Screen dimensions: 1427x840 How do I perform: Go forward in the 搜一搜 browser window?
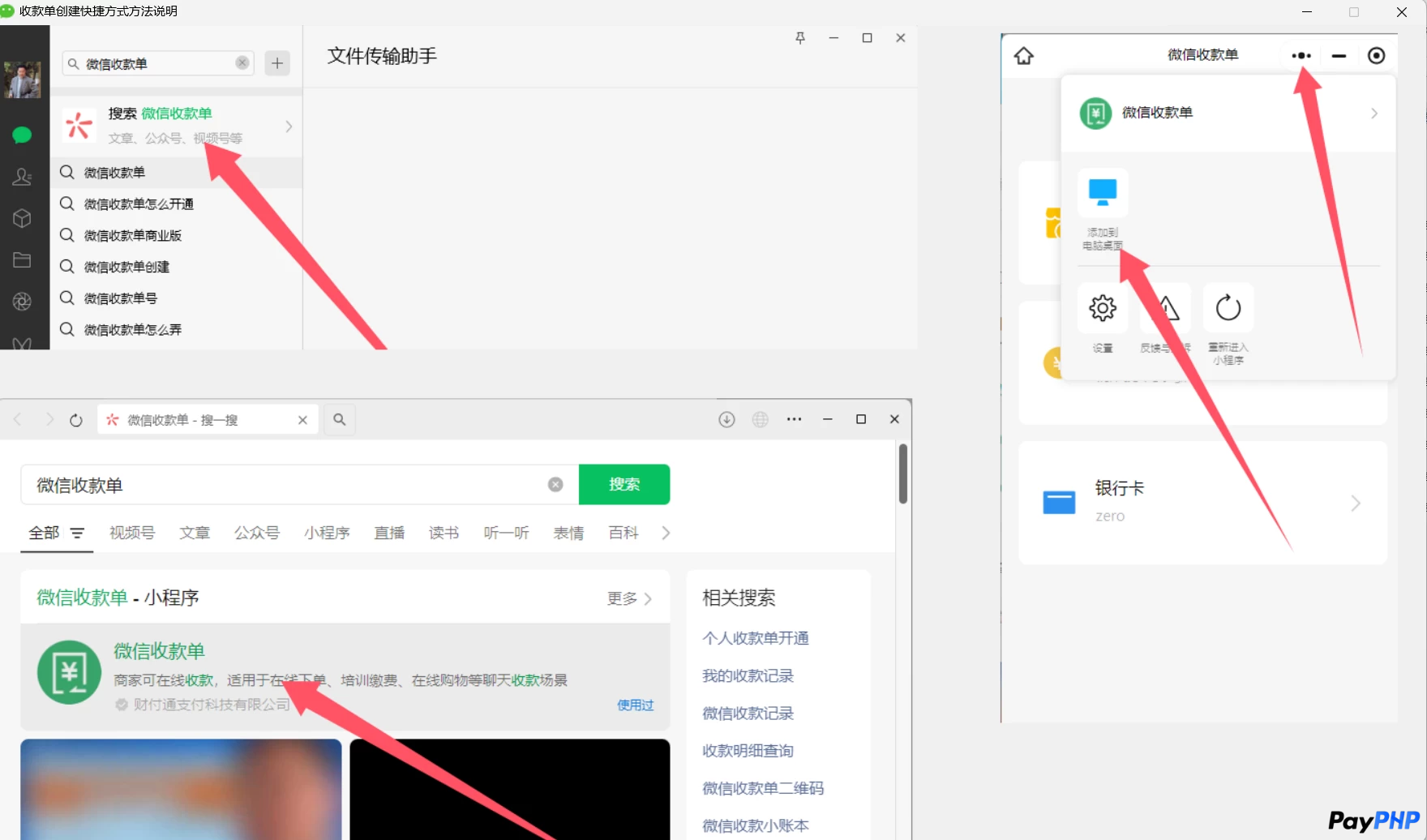tap(49, 419)
